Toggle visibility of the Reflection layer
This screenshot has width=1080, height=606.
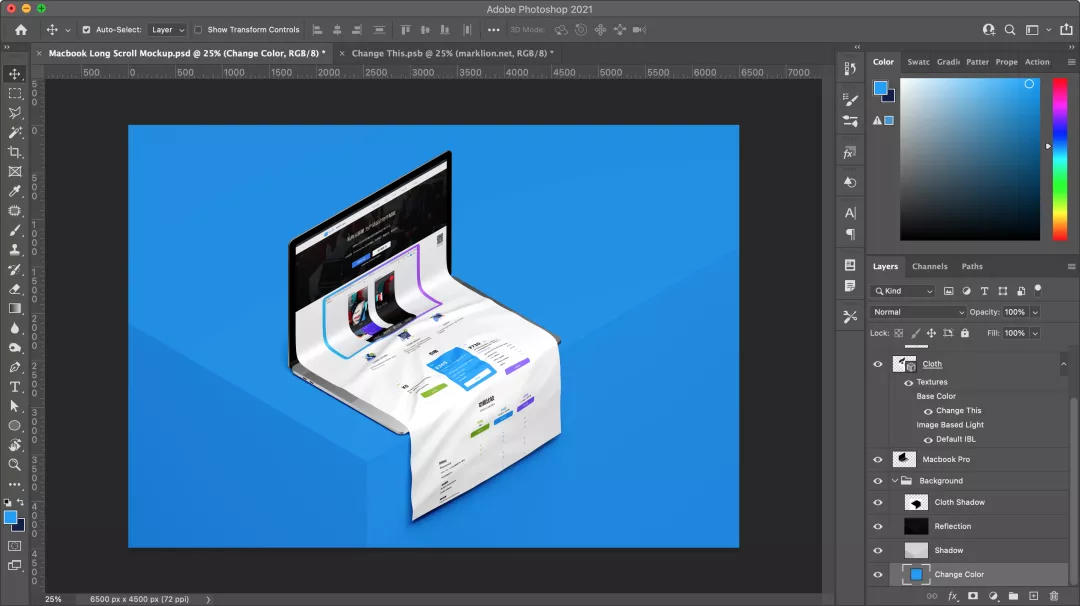[x=878, y=527]
